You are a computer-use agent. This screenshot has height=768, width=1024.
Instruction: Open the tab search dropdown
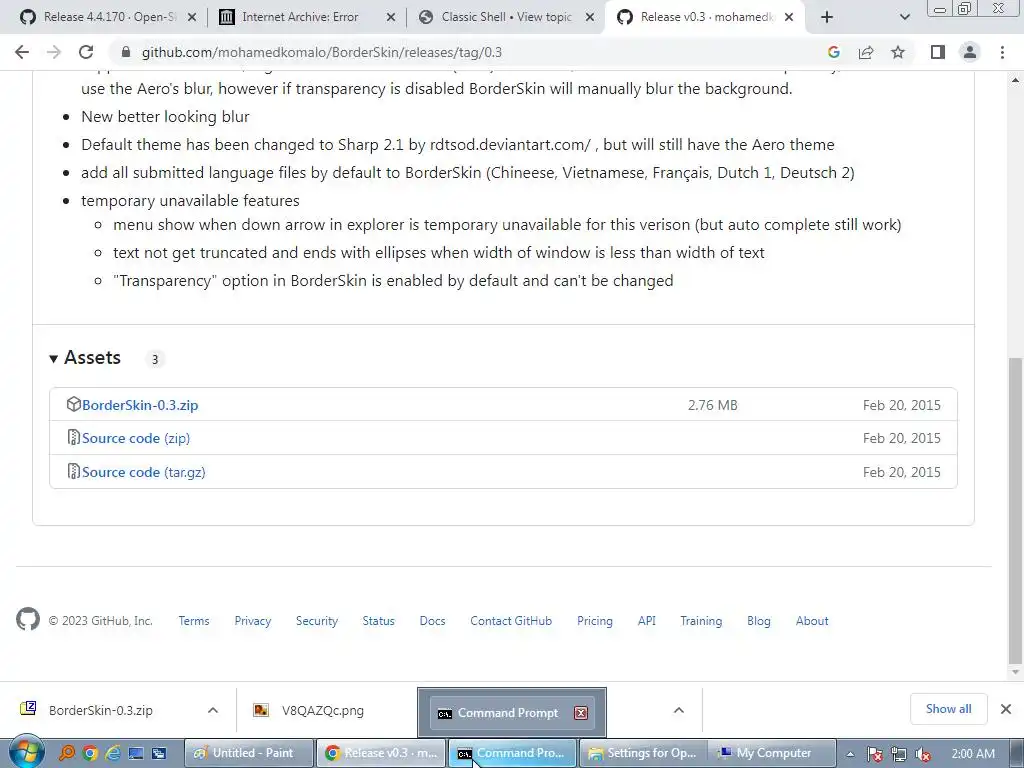tap(904, 17)
